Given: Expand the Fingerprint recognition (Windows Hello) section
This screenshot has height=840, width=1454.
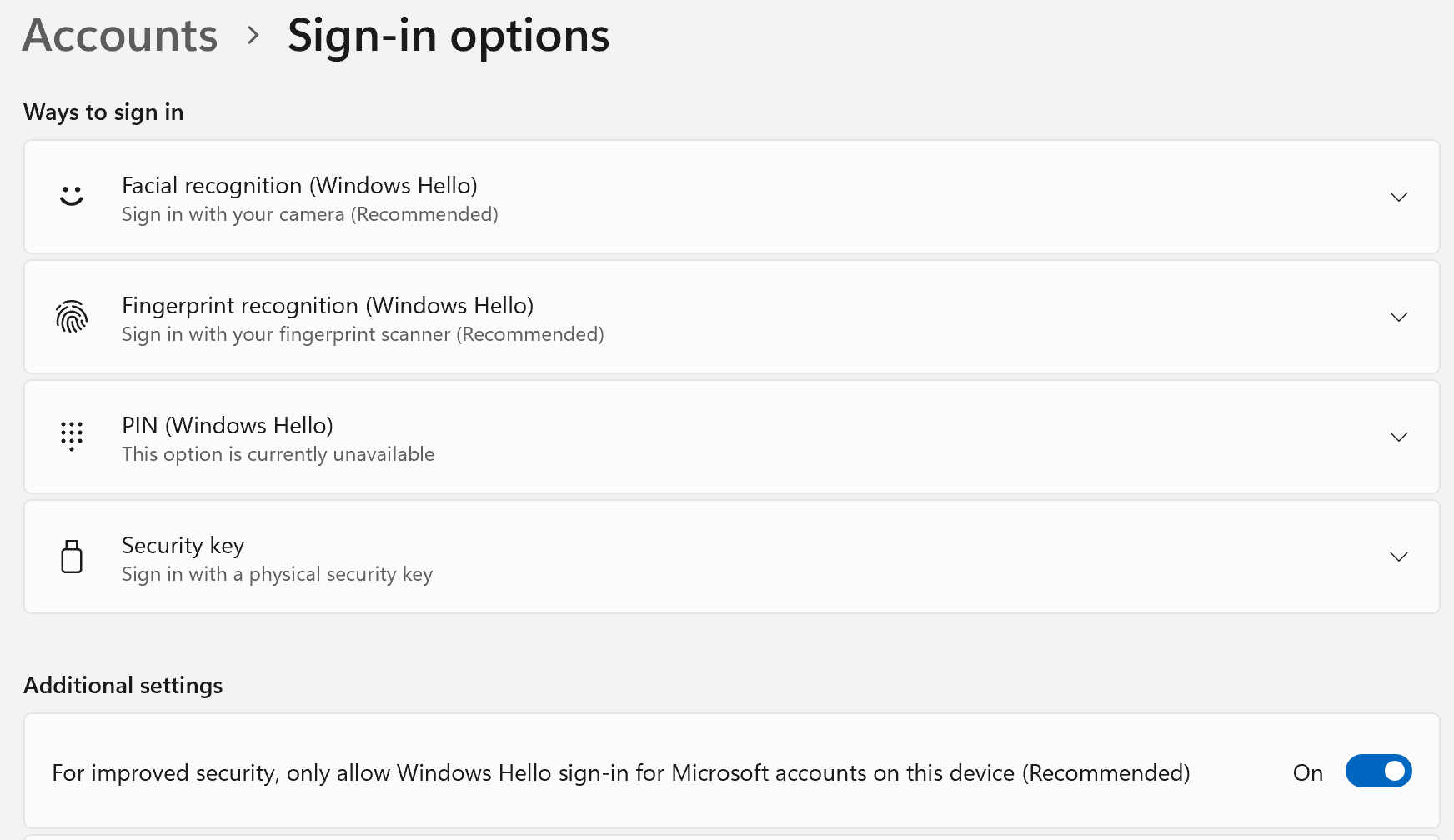Looking at the screenshot, I should point(1399,317).
